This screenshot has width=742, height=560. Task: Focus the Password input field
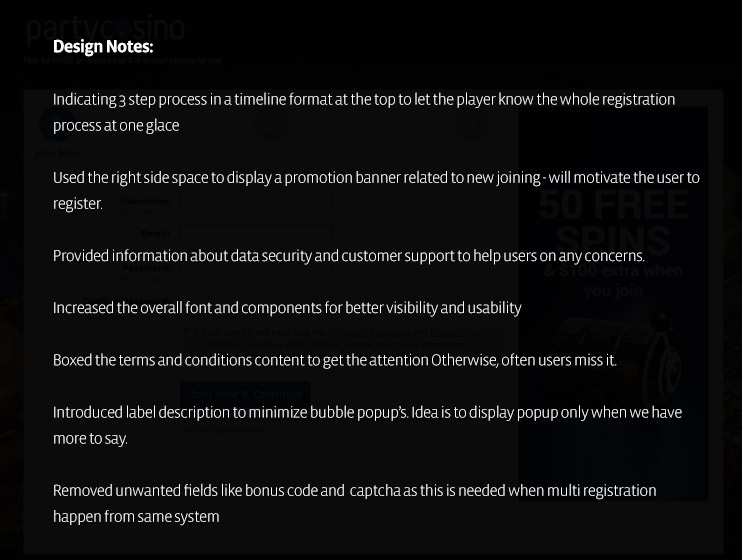coord(257,267)
